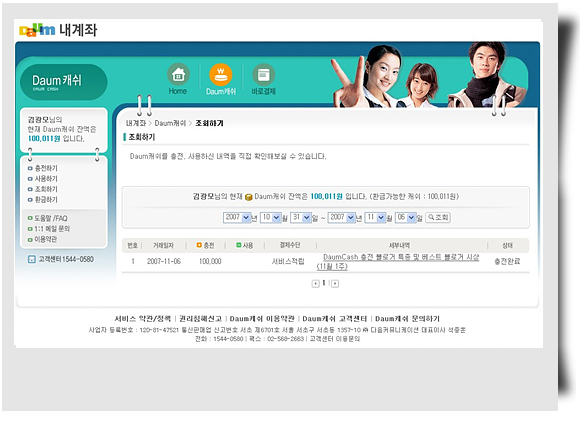The image size is (580, 433).
Task: Open Daum캐쉬 문의하기 footer link
Action: (x=407, y=318)
